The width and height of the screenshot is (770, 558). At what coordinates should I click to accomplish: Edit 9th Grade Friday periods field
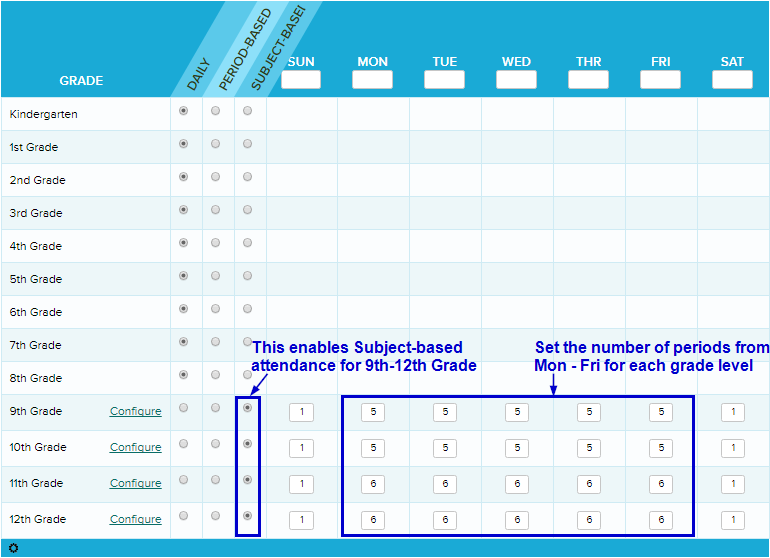coord(661,412)
